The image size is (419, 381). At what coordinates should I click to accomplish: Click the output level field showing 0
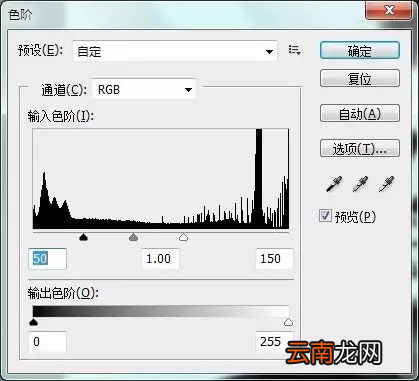[47, 342]
